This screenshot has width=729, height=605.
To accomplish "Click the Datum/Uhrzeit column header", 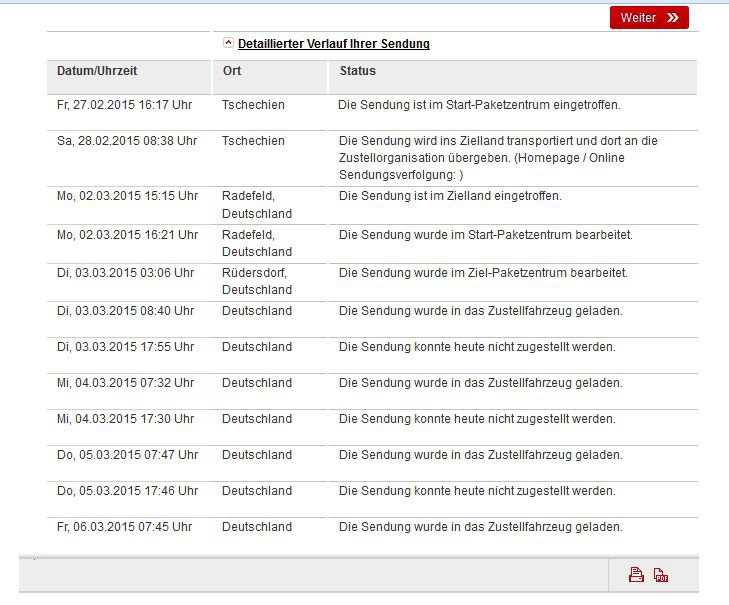I will pos(129,77).
